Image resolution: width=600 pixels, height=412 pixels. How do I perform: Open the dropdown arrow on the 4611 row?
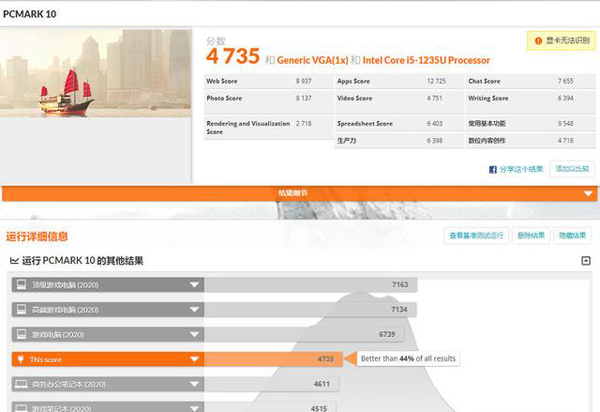(x=194, y=383)
